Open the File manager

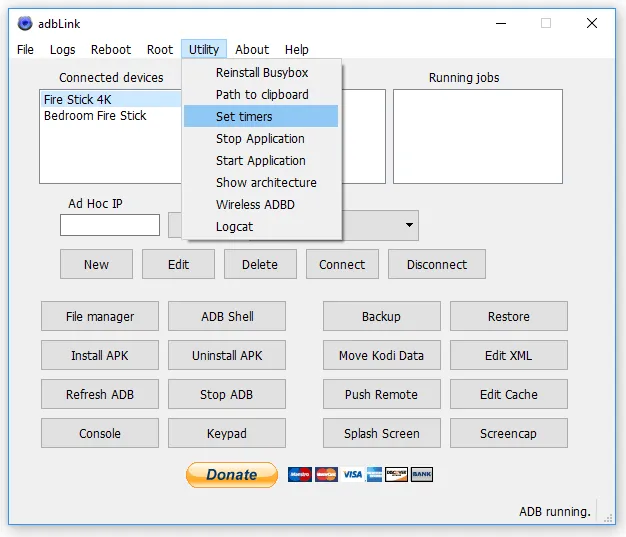click(99, 316)
